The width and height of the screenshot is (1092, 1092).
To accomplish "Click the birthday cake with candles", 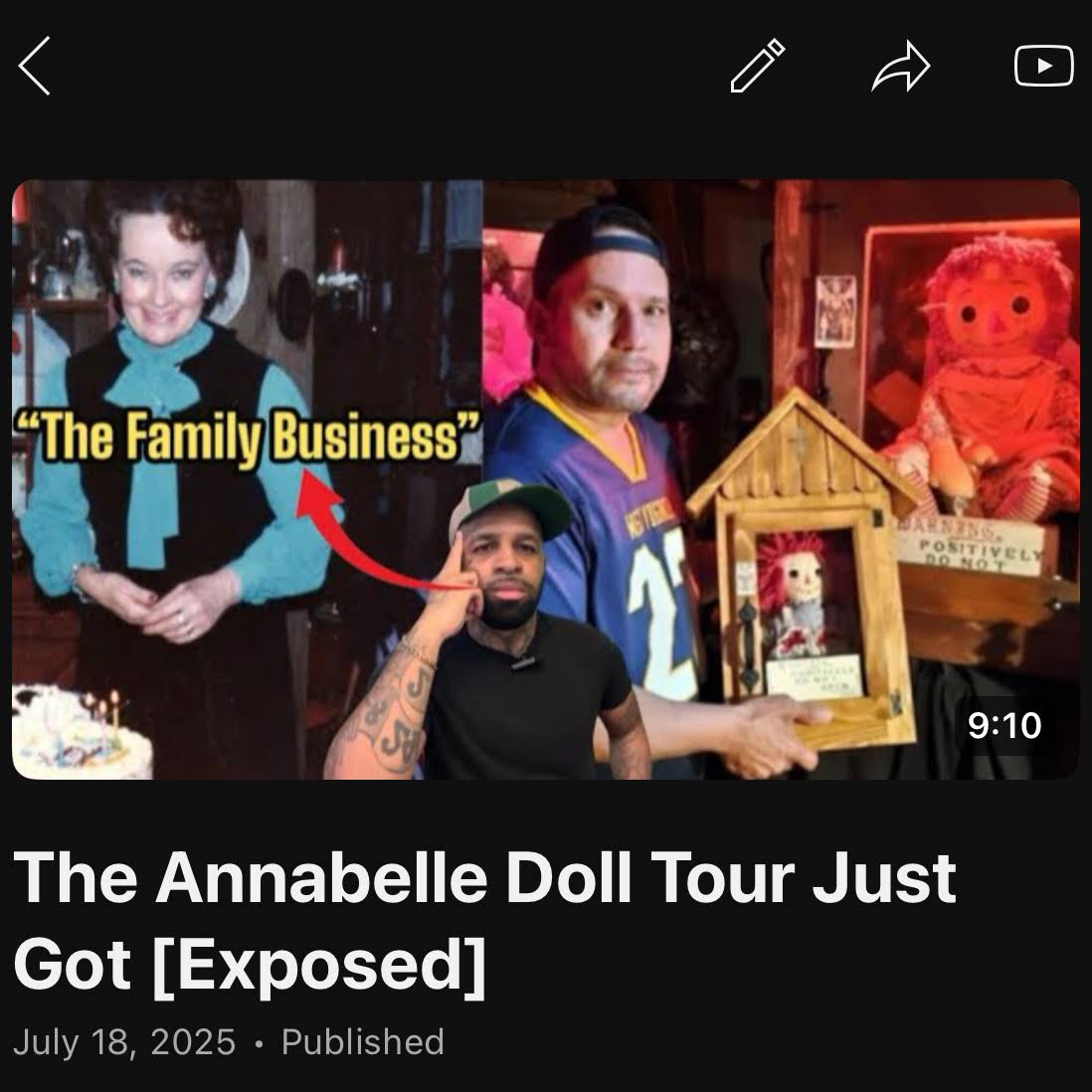I will (x=82, y=731).
